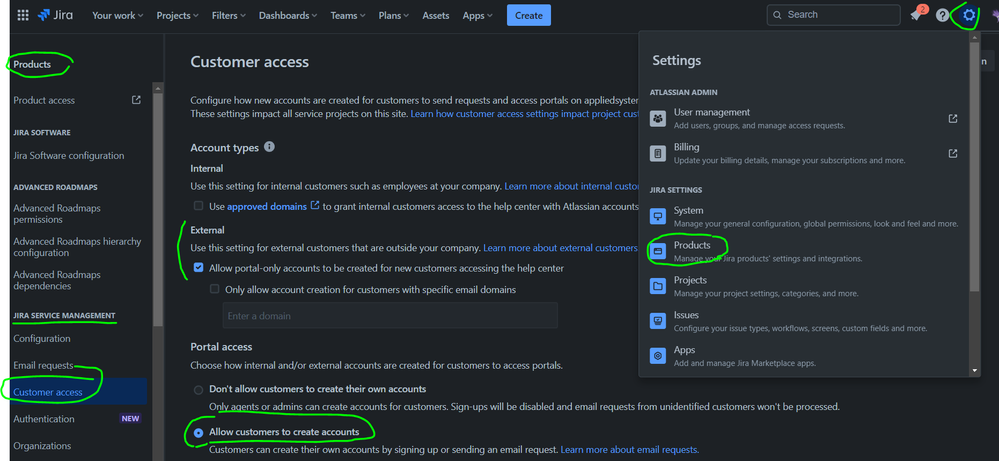Click the Apps settings icon
Screen dimensions: 999x461
[x=658, y=356]
